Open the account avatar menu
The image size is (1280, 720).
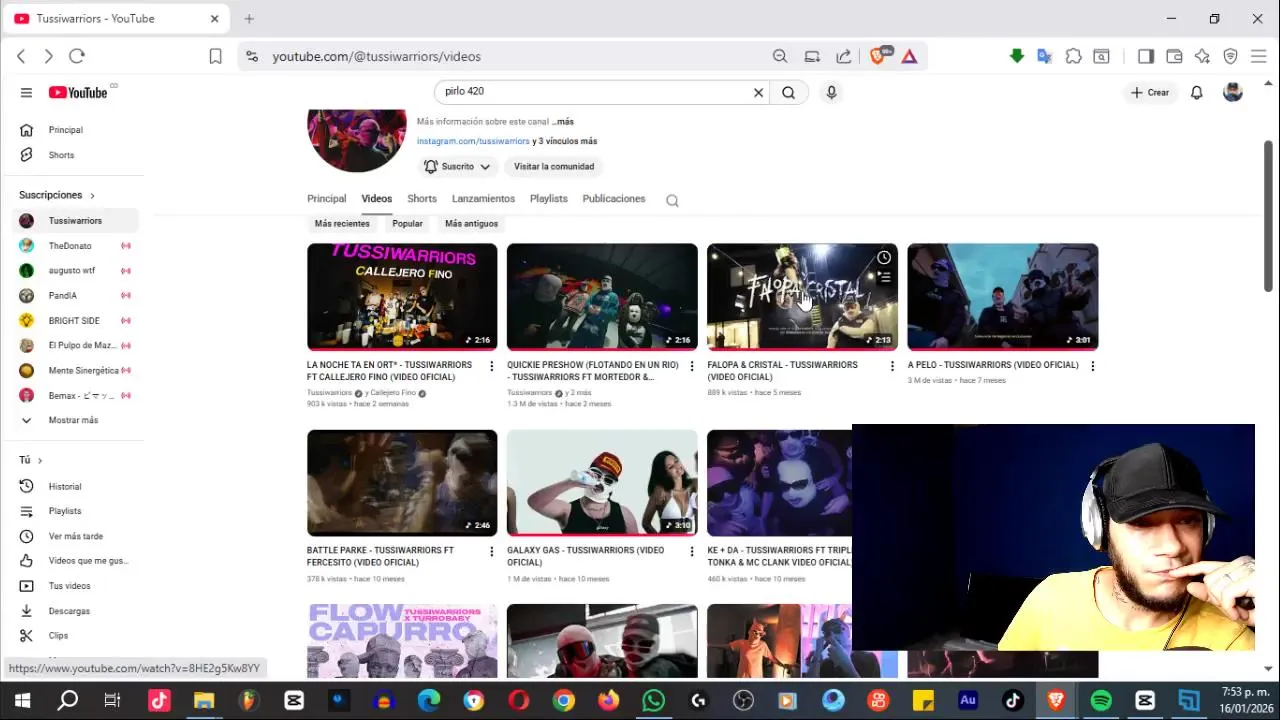(x=1233, y=92)
